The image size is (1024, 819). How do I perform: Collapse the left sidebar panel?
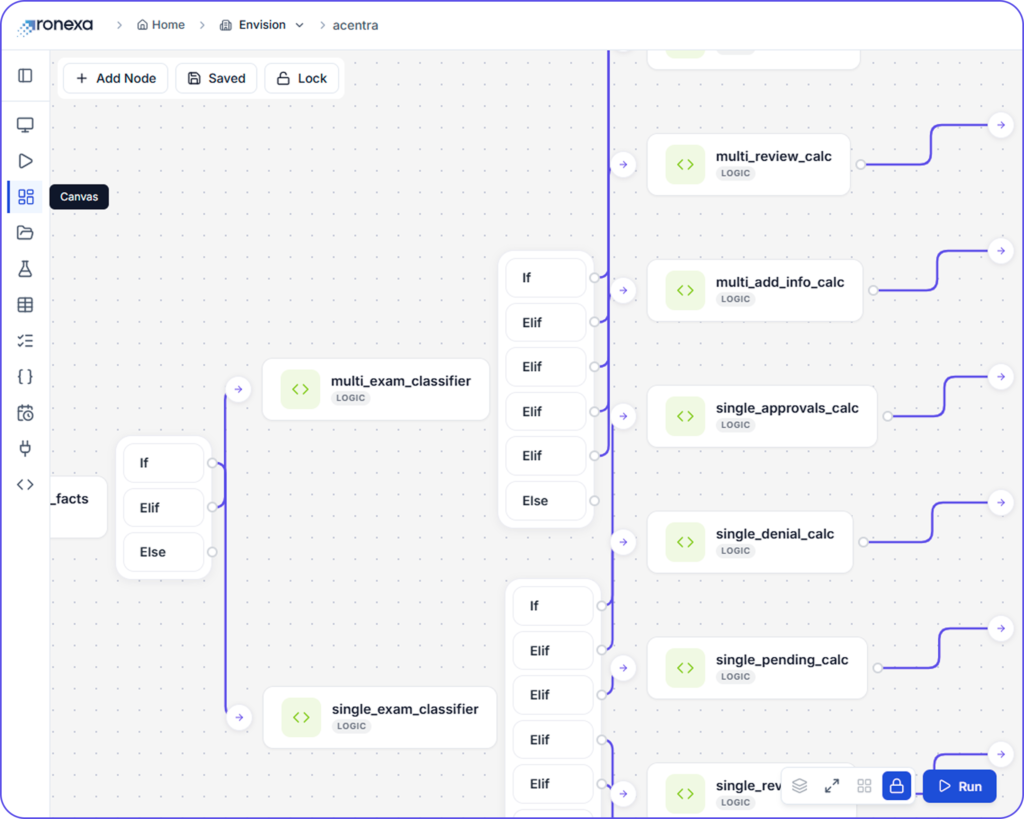(x=25, y=76)
